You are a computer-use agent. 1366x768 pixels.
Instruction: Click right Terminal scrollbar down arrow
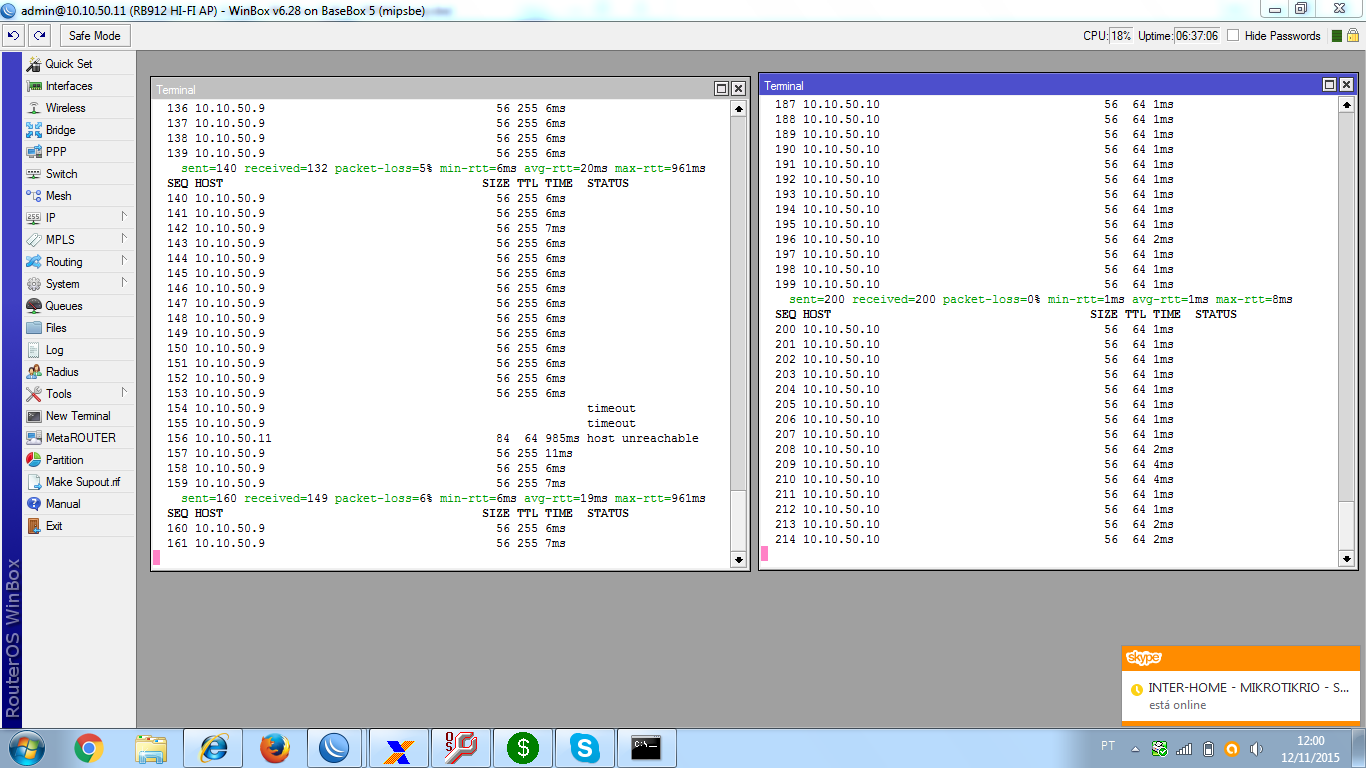1347,558
